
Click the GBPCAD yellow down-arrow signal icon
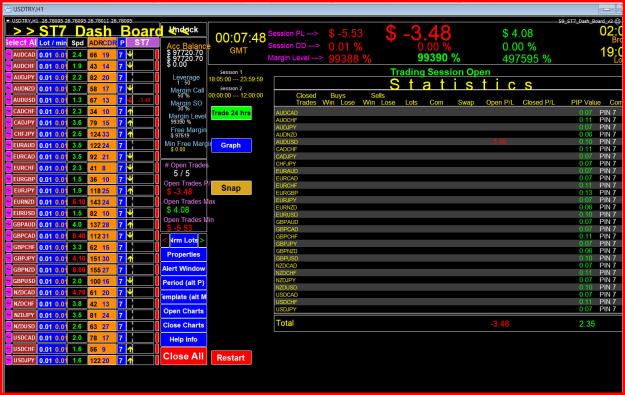point(130,236)
